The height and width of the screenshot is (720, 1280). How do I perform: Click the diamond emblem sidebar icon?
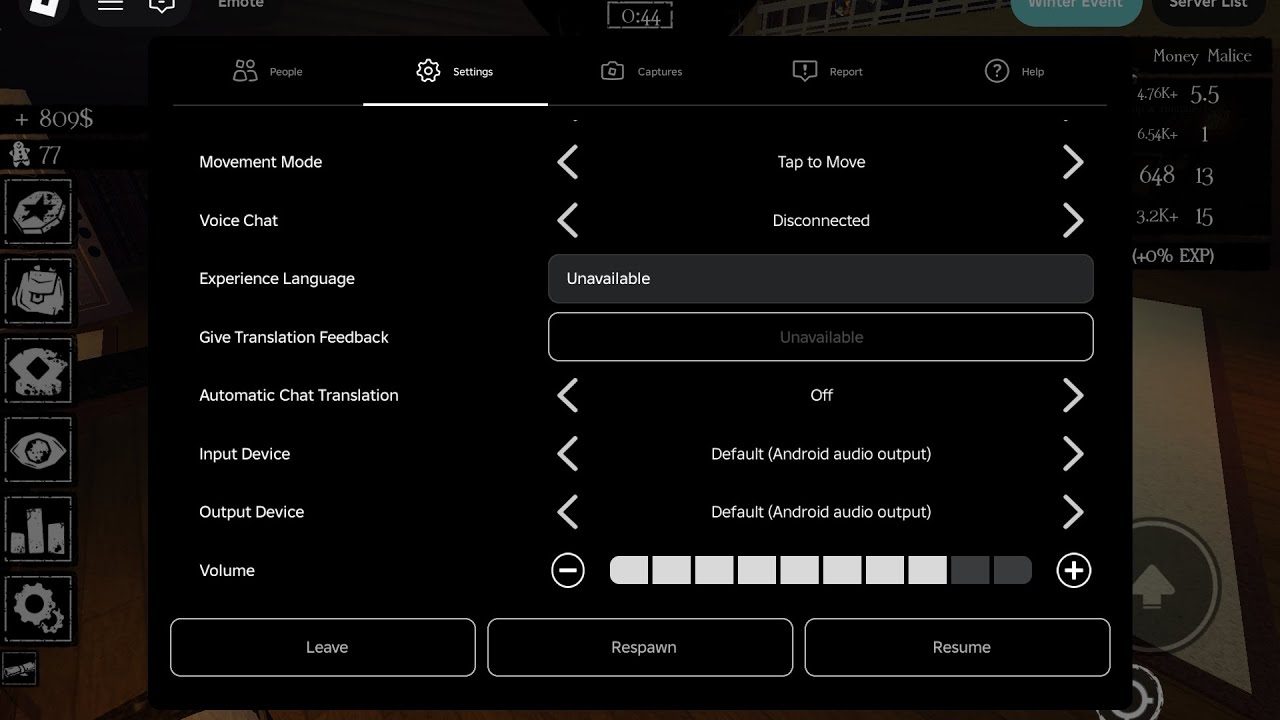(x=39, y=369)
